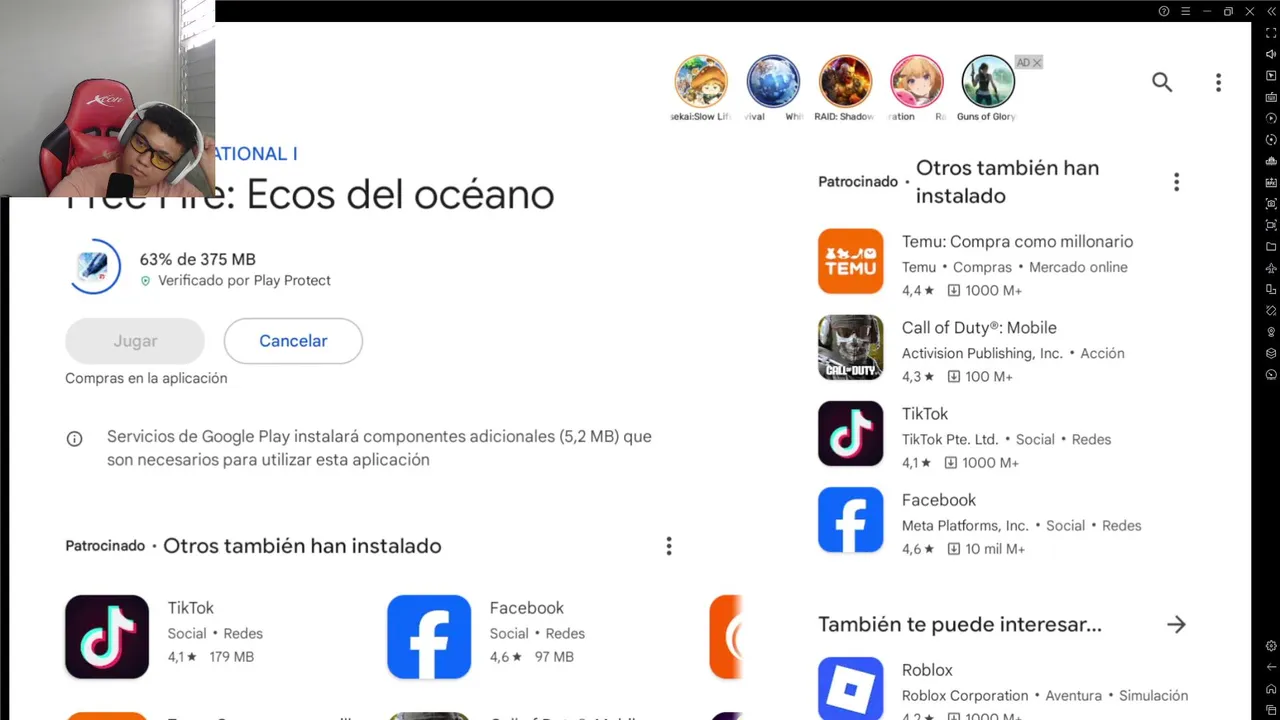Open the Play Store search
1280x720 pixels.
tap(1161, 82)
